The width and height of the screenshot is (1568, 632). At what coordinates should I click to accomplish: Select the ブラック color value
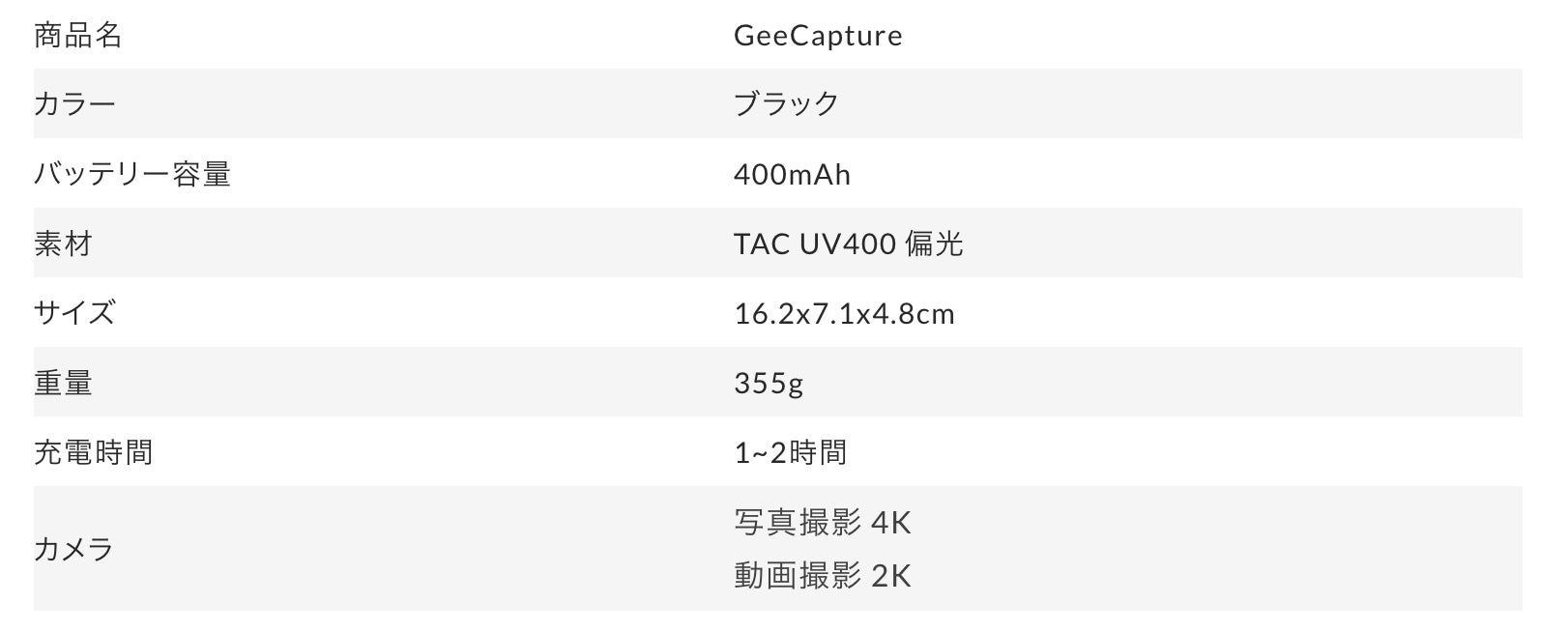(x=786, y=103)
